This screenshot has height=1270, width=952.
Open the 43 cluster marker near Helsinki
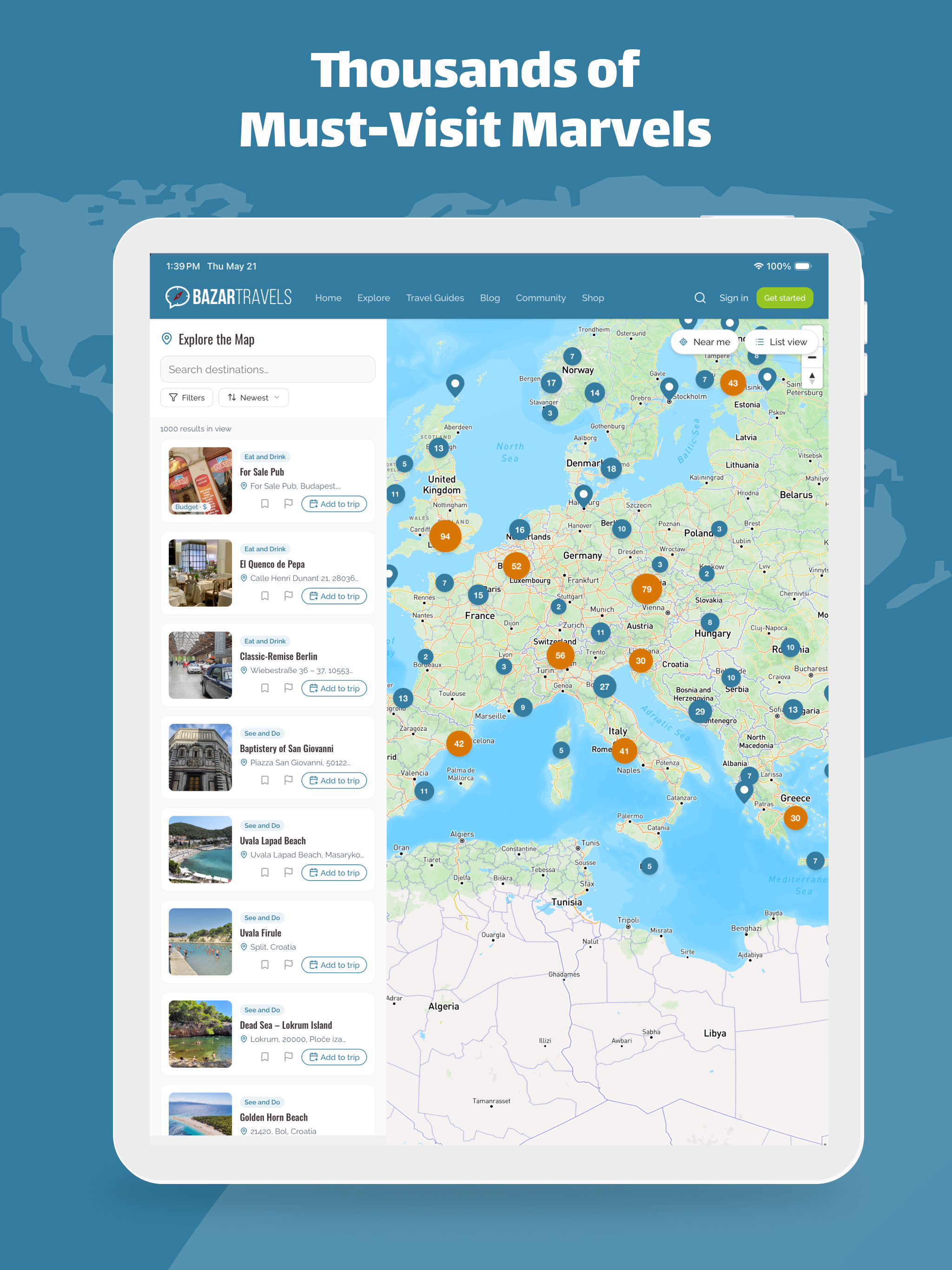pyautogui.click(x=733, y=383)
